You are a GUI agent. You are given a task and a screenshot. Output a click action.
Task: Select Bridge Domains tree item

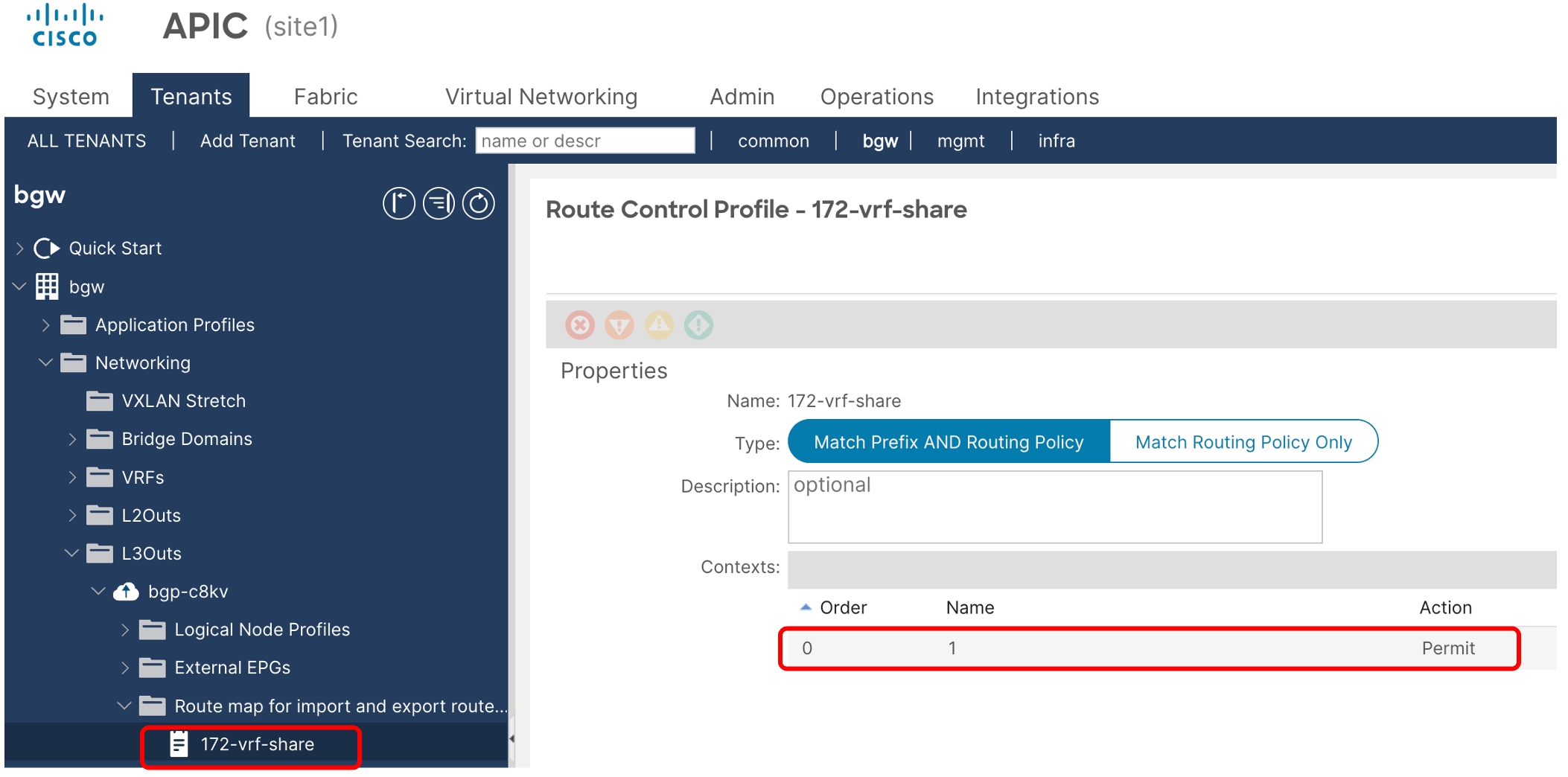(x=187, y=439)
